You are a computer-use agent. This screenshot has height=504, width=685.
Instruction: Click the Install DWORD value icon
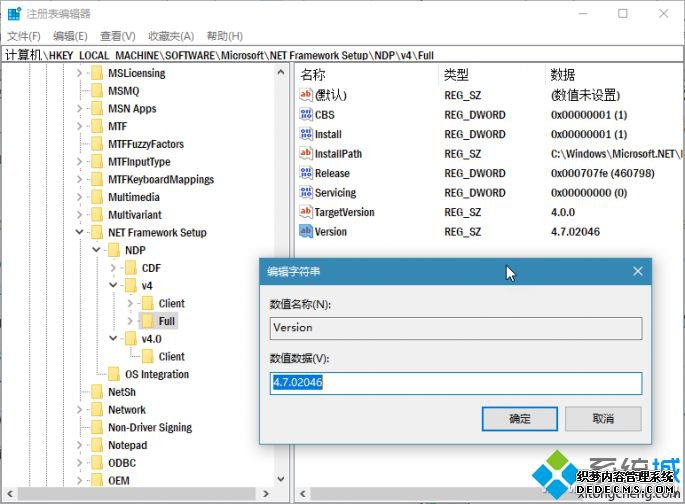[x=305, y=134]
